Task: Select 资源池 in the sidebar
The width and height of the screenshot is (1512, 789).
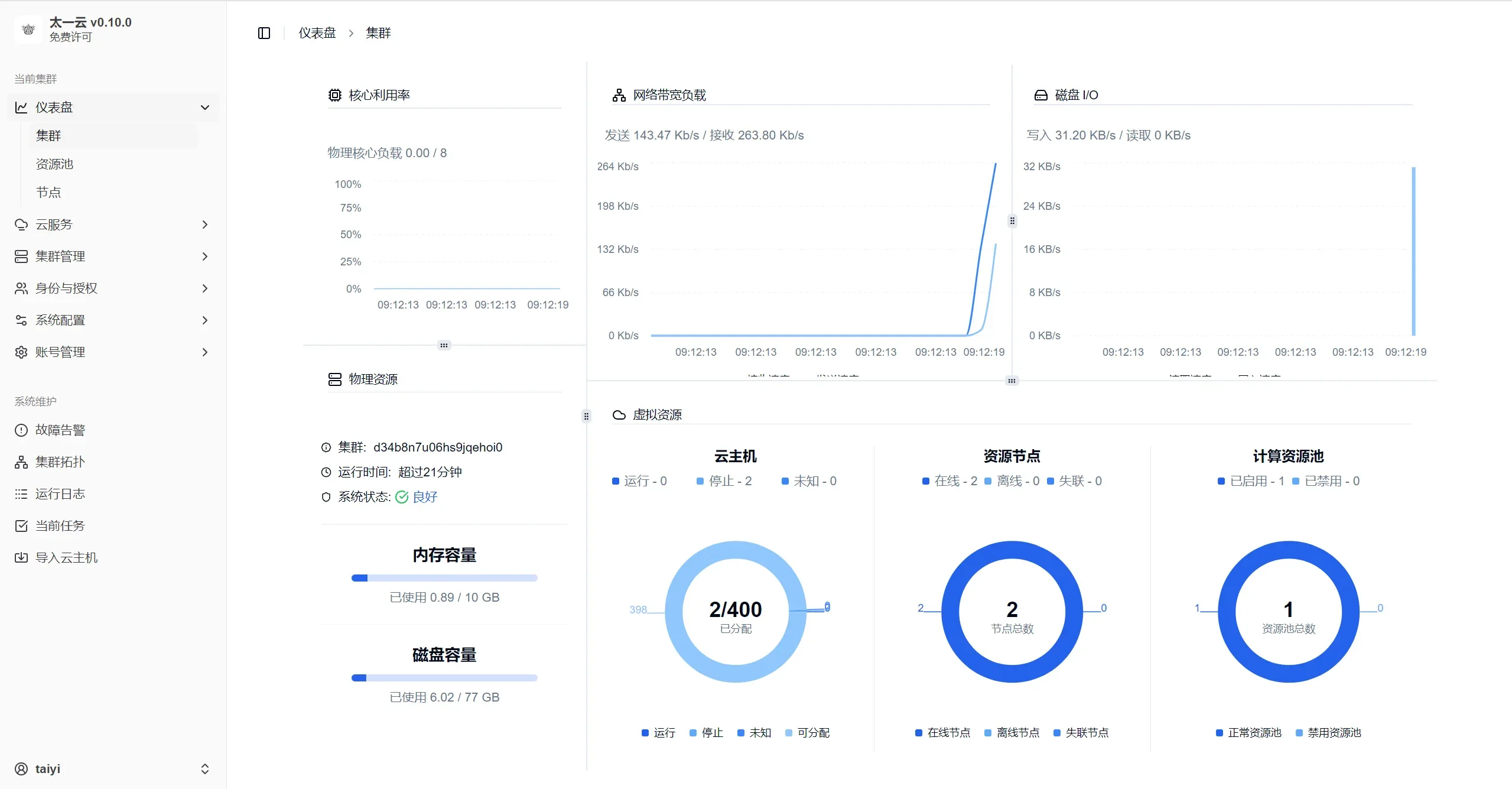Action: click(x=54, y=164)
